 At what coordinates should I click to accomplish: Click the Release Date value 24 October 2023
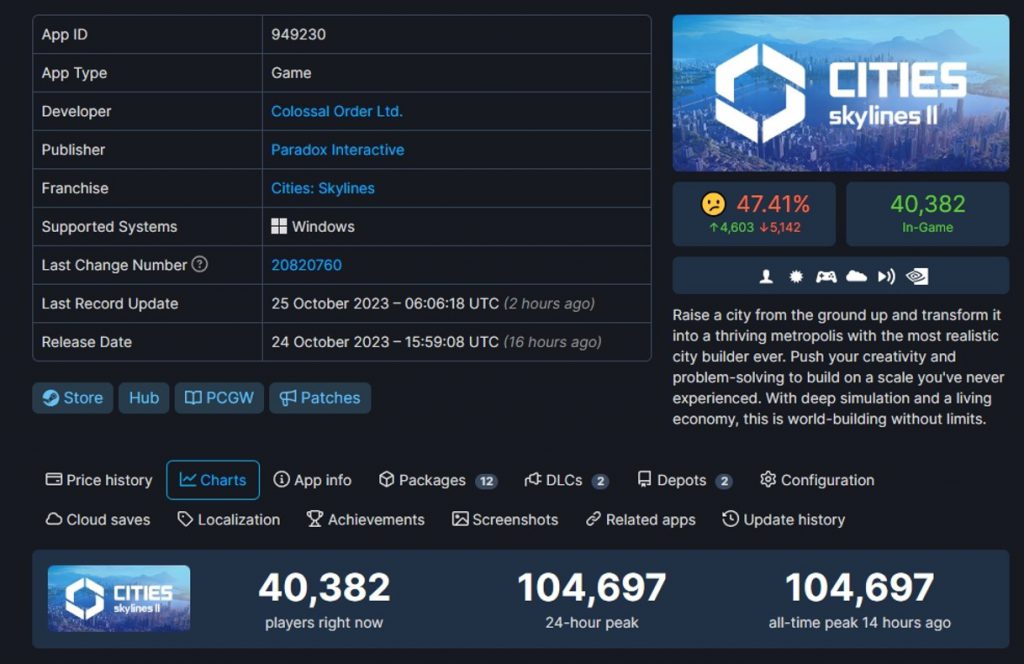tap(436, 342)
